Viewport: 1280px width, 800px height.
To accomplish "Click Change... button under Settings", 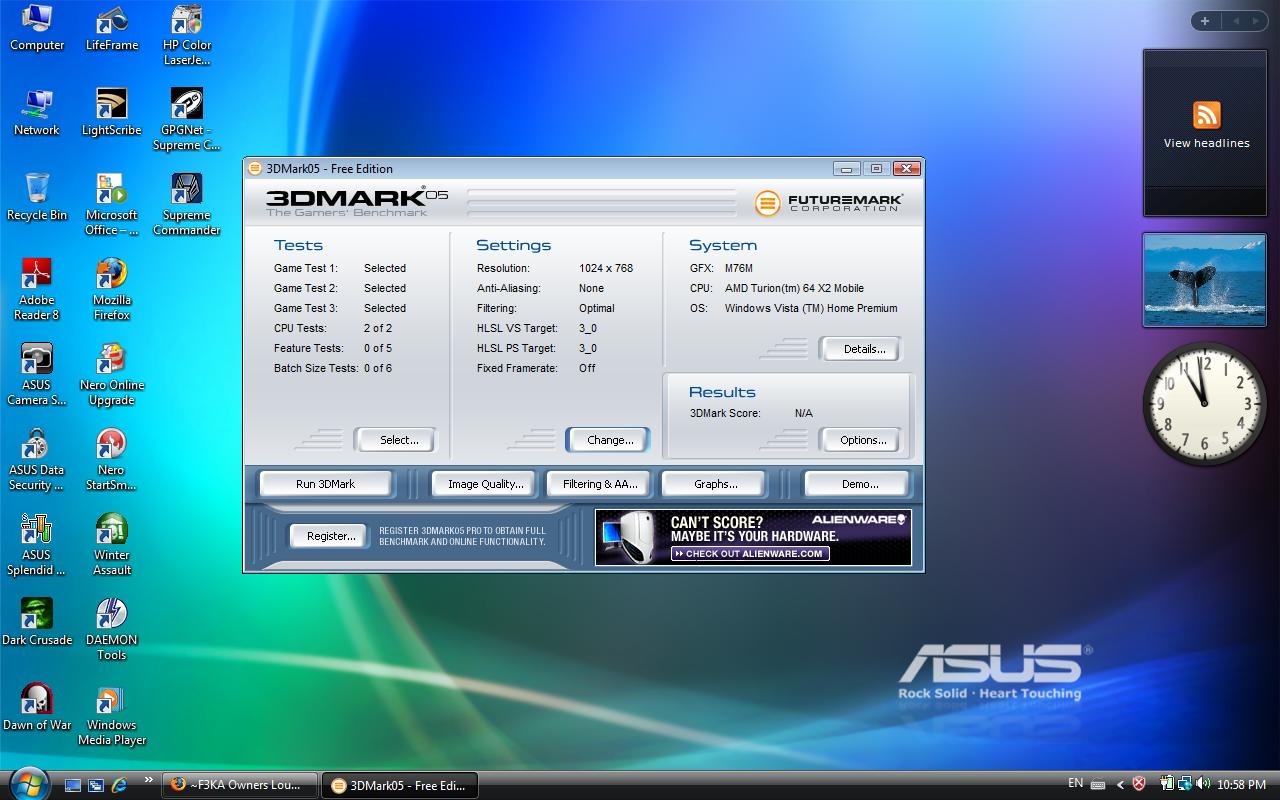I will pos(610,440).
